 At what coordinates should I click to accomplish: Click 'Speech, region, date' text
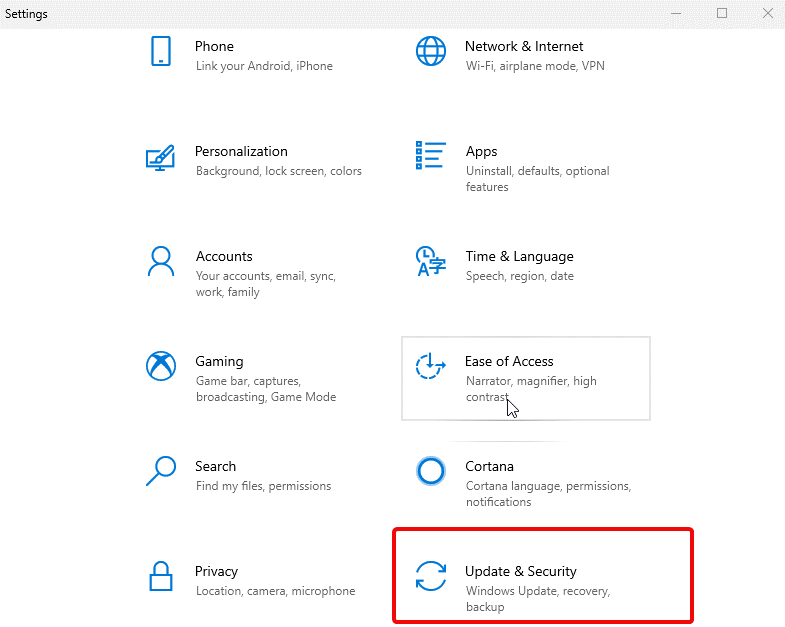(520, 276)
